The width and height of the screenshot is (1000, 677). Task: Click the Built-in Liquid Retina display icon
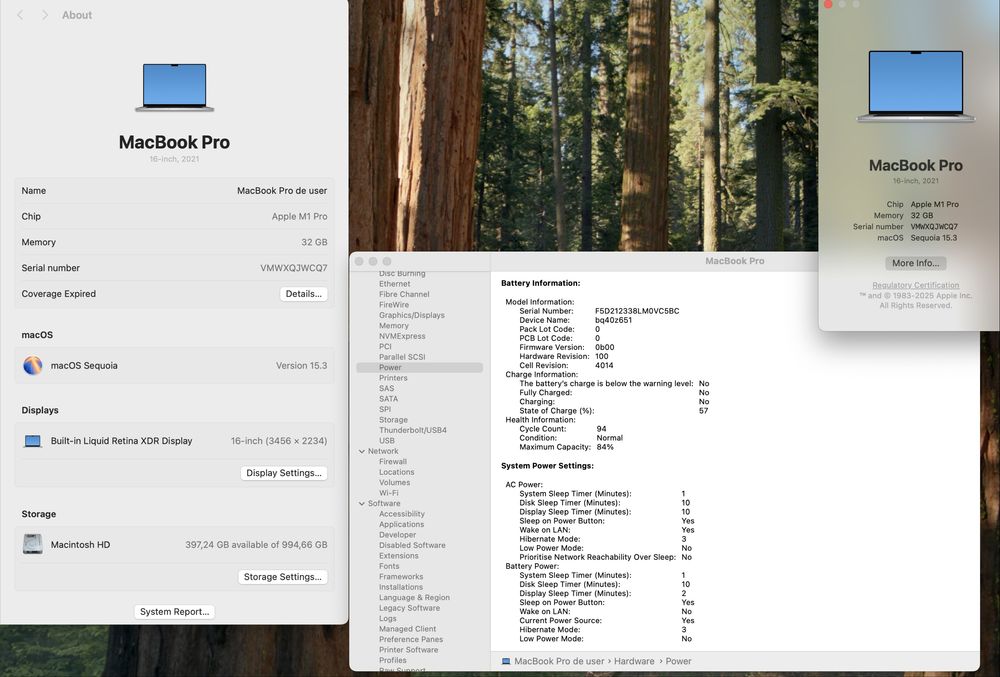pos(33,440)
